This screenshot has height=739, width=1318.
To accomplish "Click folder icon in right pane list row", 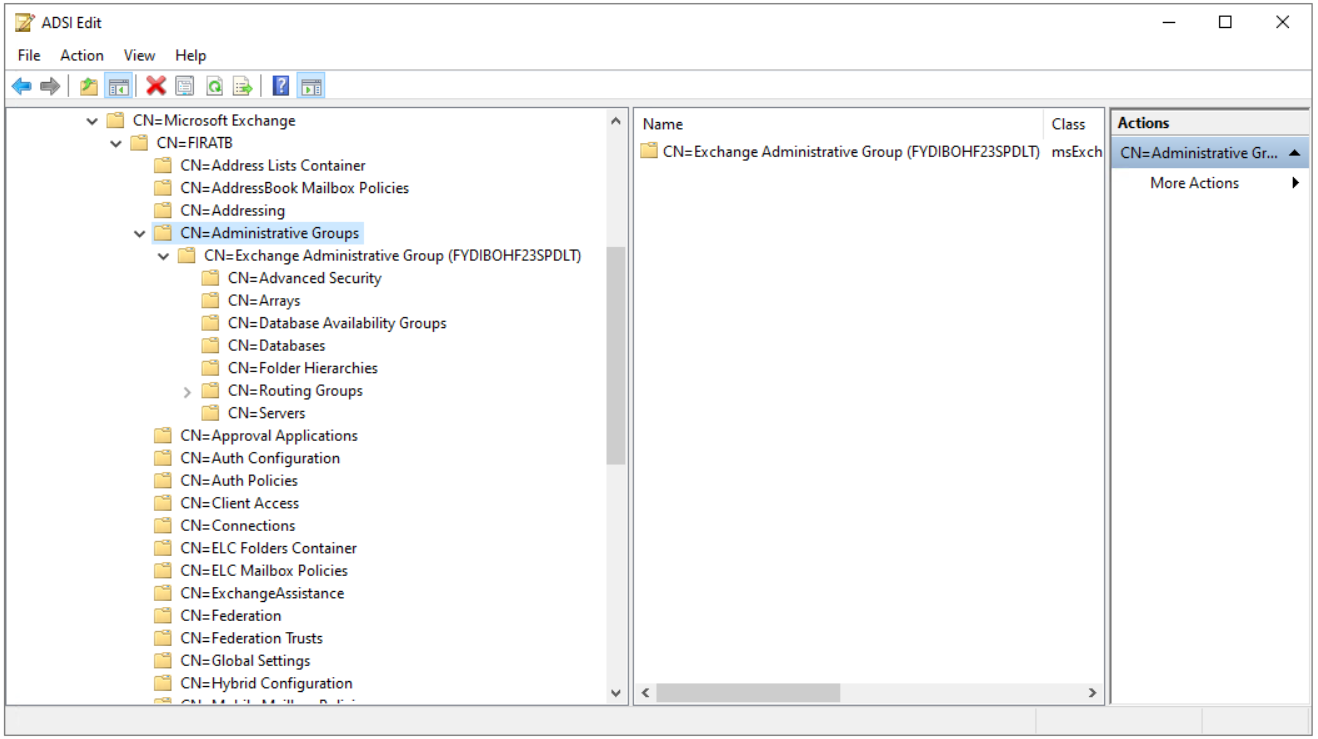I will pos(649,152).
